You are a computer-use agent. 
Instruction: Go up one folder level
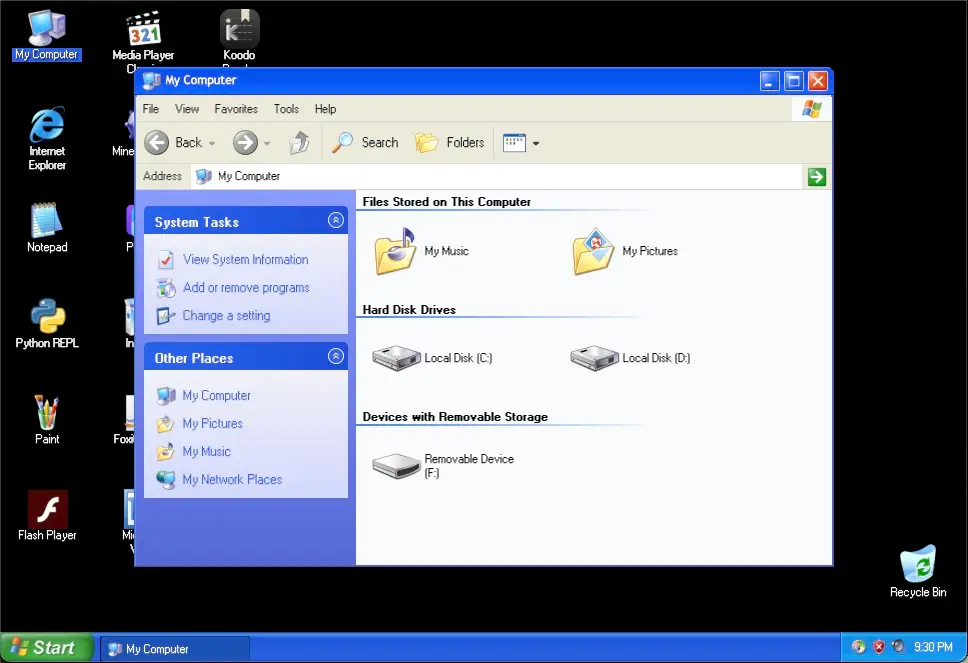pyautogui.click(x=299, y=143)
